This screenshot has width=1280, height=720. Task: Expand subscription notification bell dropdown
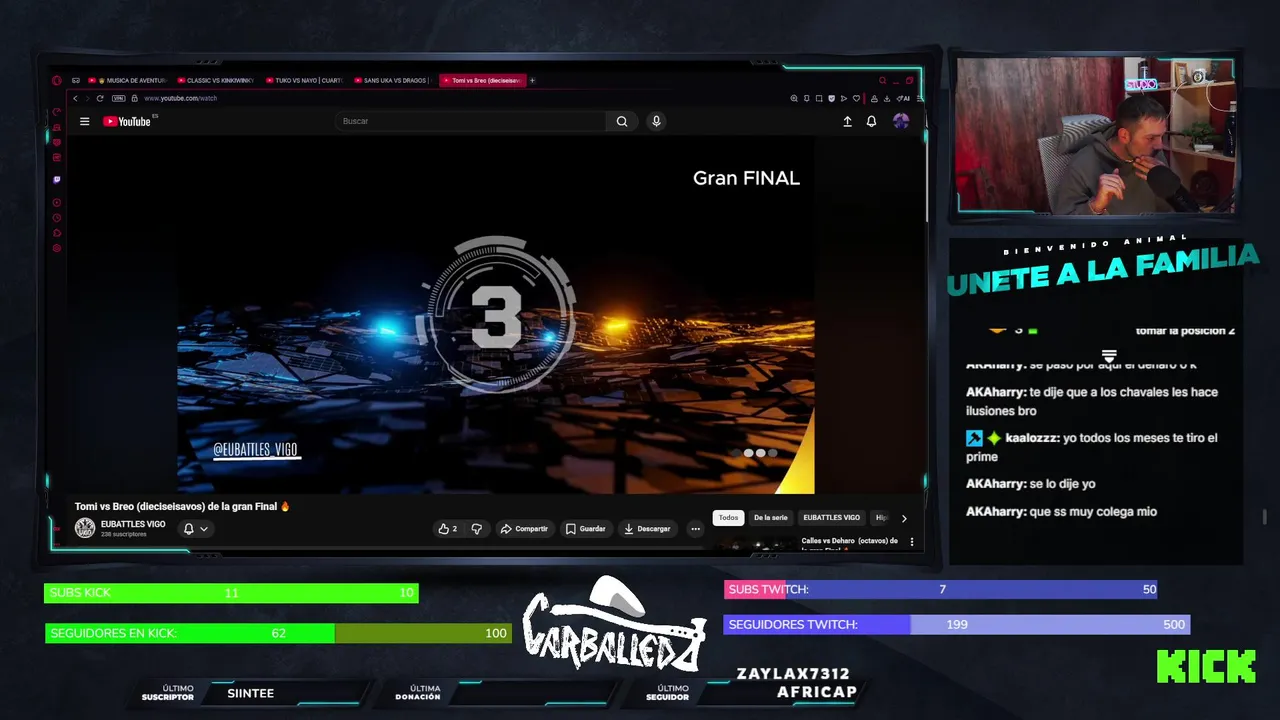click(196, 528)
